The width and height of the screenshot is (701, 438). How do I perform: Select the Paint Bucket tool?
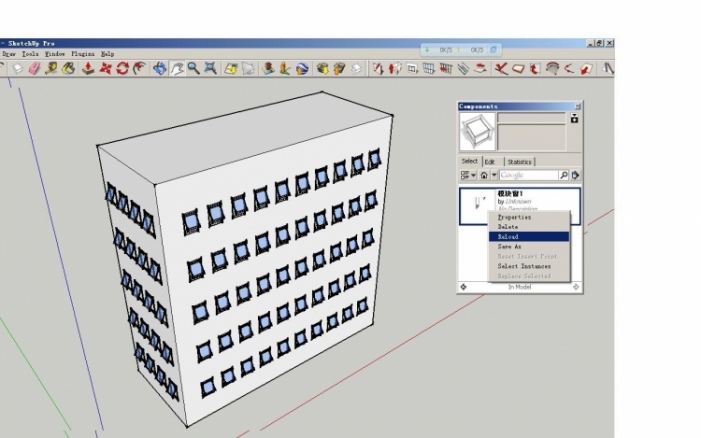pos(69,69)
